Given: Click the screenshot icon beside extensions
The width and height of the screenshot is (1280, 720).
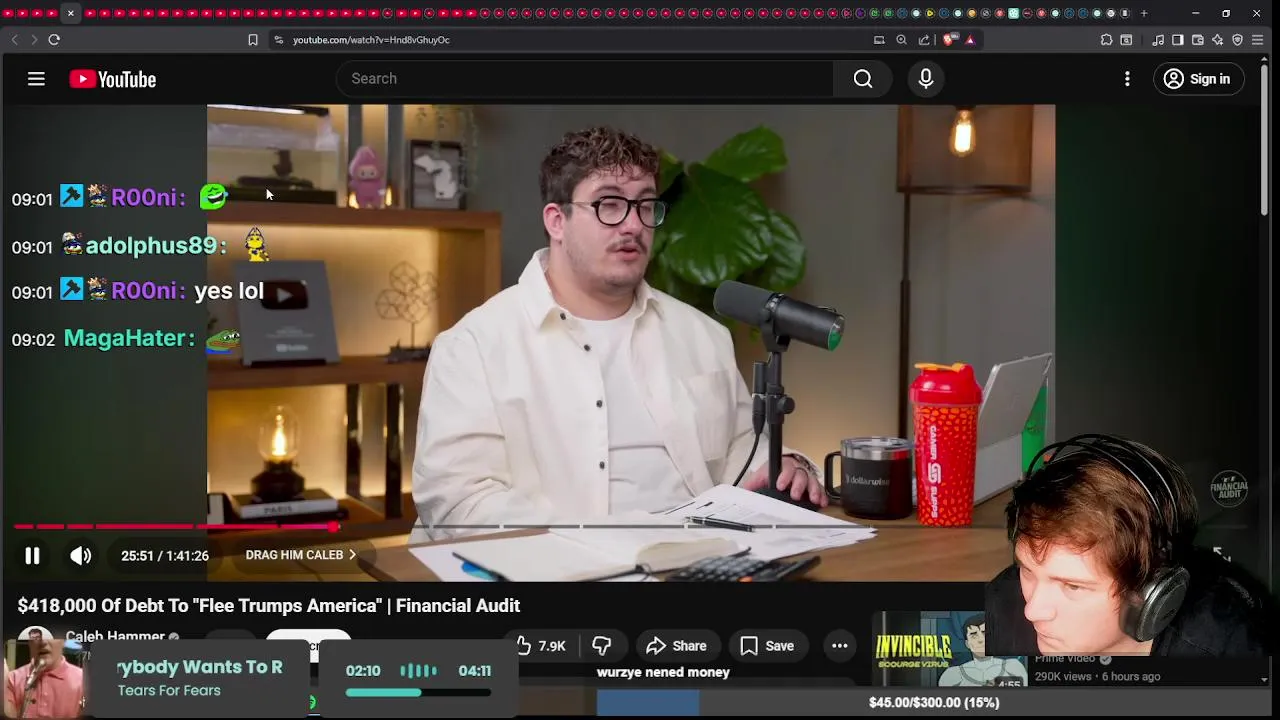Looking at the screenshot, I should (x=1126, y=40).
